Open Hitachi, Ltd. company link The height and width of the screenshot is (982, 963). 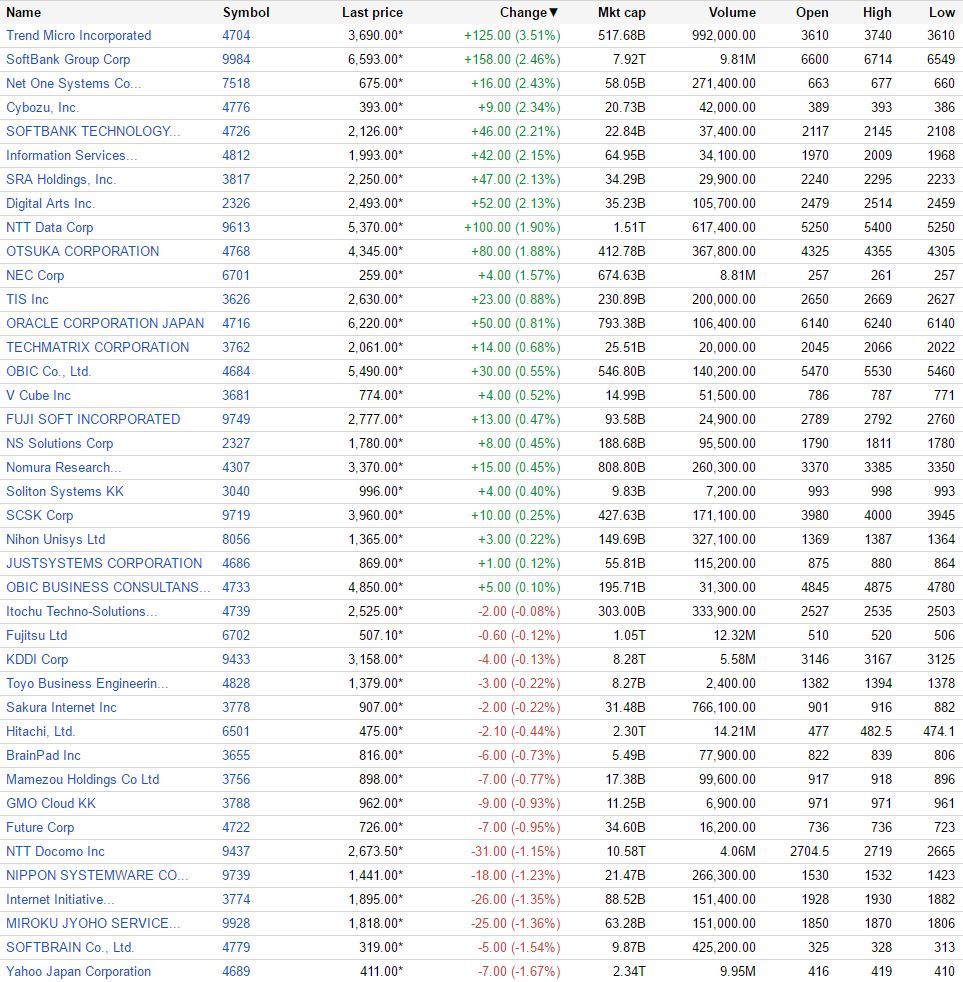click(x=40, y=731)
